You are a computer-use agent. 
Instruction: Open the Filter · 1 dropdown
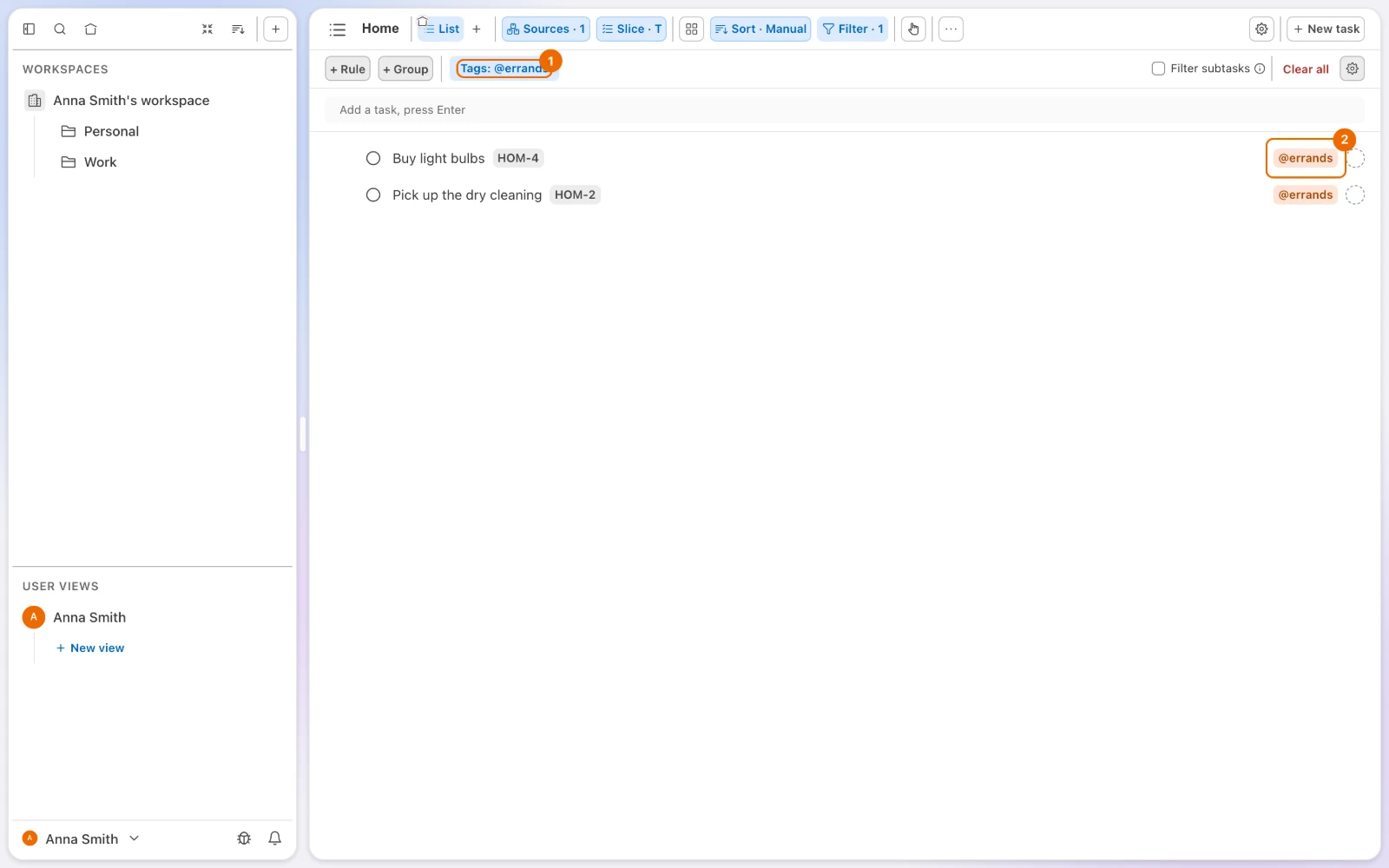click(x=852, y=29)
